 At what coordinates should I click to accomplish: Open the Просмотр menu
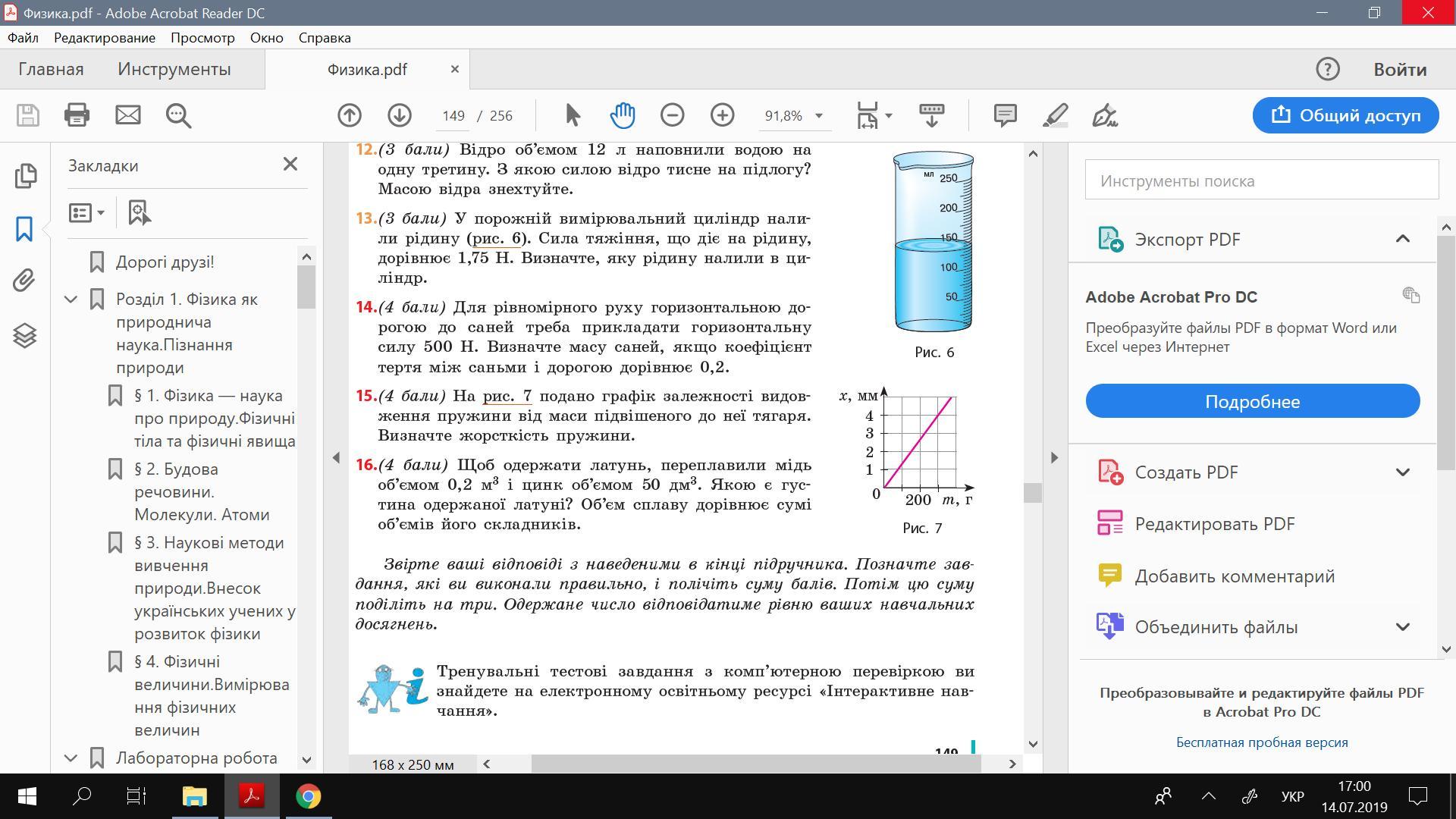(202, 38)
